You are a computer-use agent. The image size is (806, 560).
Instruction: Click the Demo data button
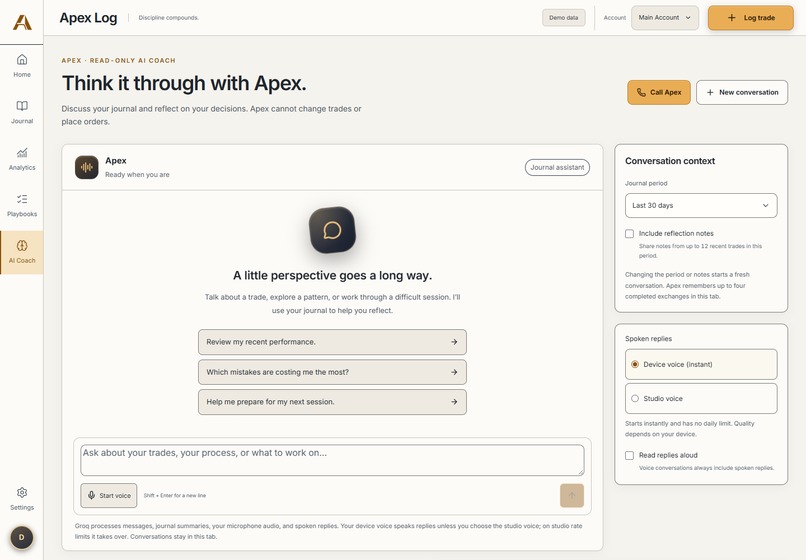click(x=563, y=17)
